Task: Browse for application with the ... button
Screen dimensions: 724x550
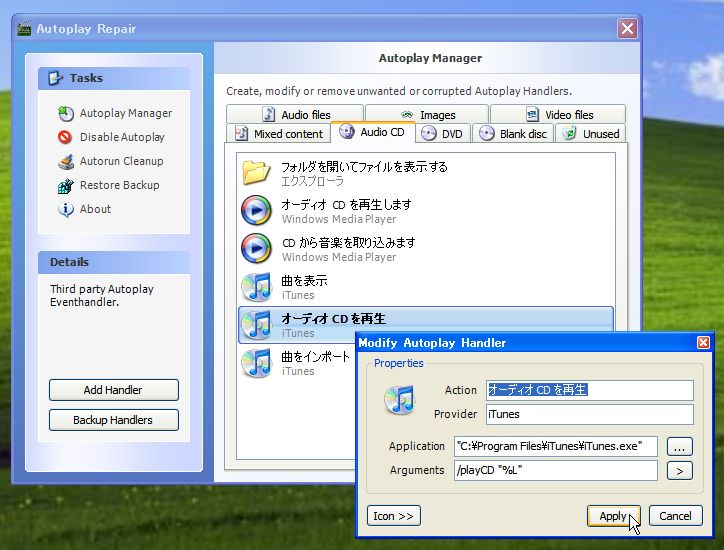Action: pyautogui.click(x=680, y=447)
